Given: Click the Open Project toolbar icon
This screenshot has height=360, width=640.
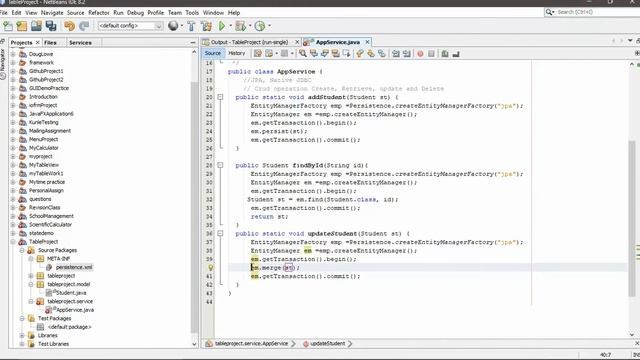Looking at the screenshot, I should coord(36,26).
